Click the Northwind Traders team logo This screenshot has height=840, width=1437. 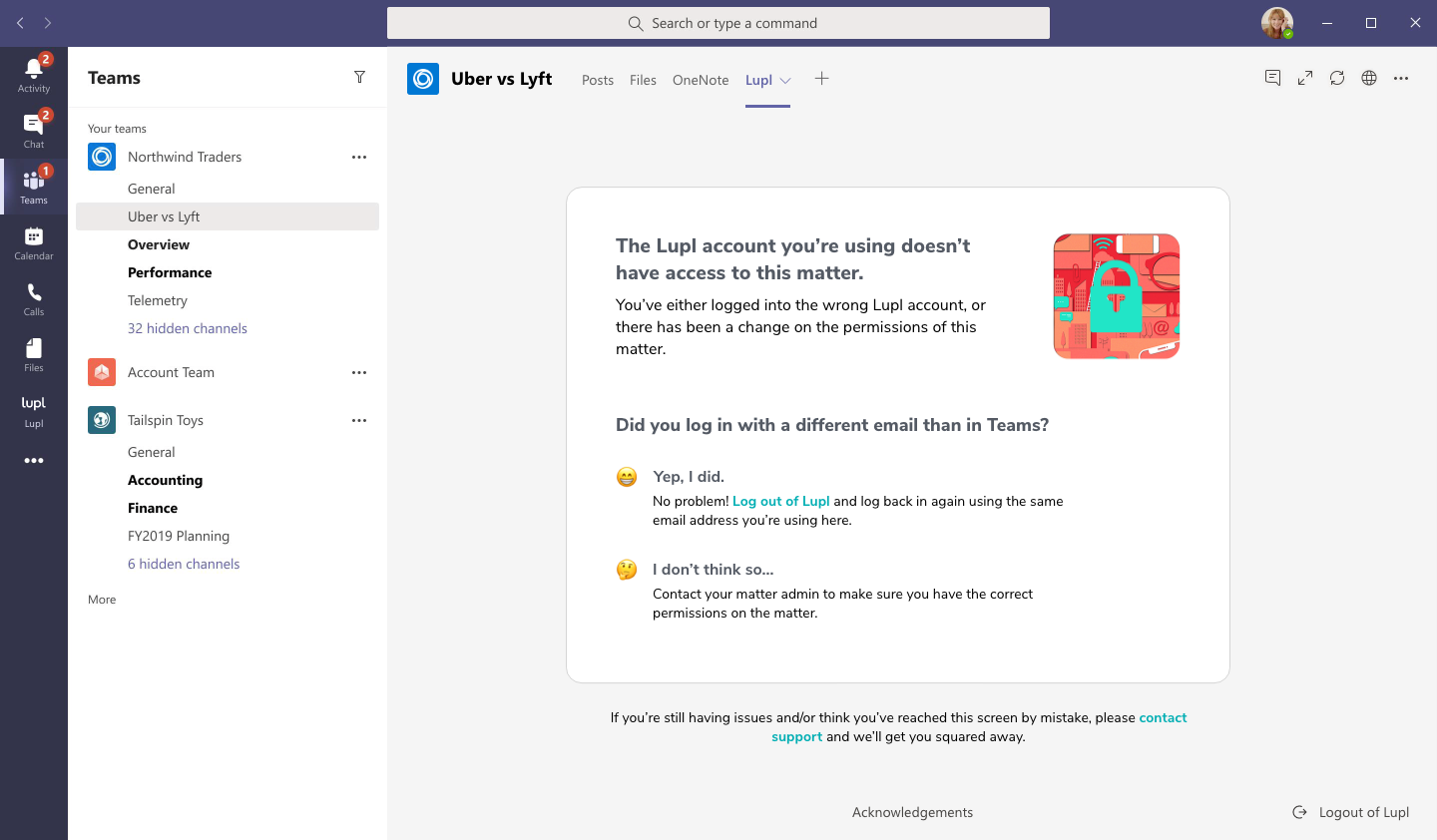tap(102, 157)
